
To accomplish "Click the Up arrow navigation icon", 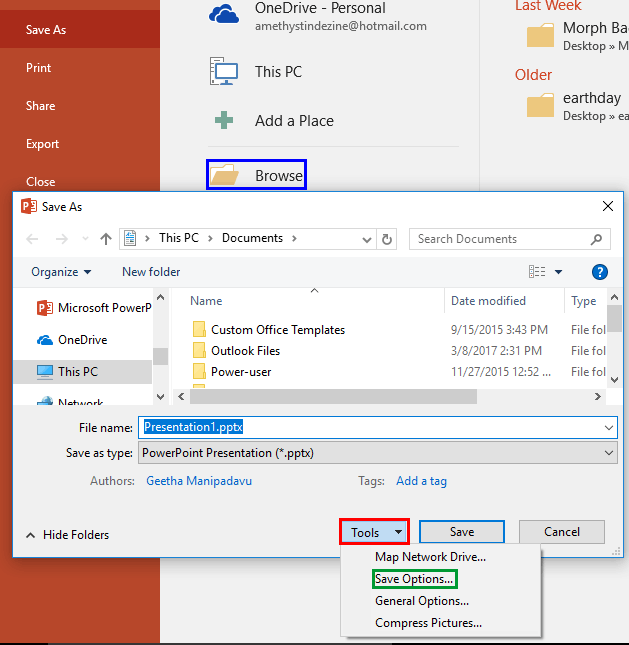I will click(x=106, y=239).
